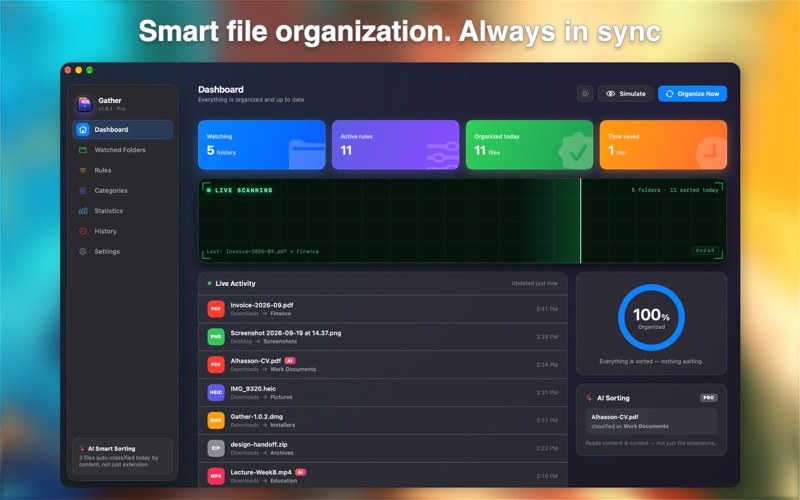
Task: Click '5 folders · 11 sorted today' text
Action: click(674, 190)
